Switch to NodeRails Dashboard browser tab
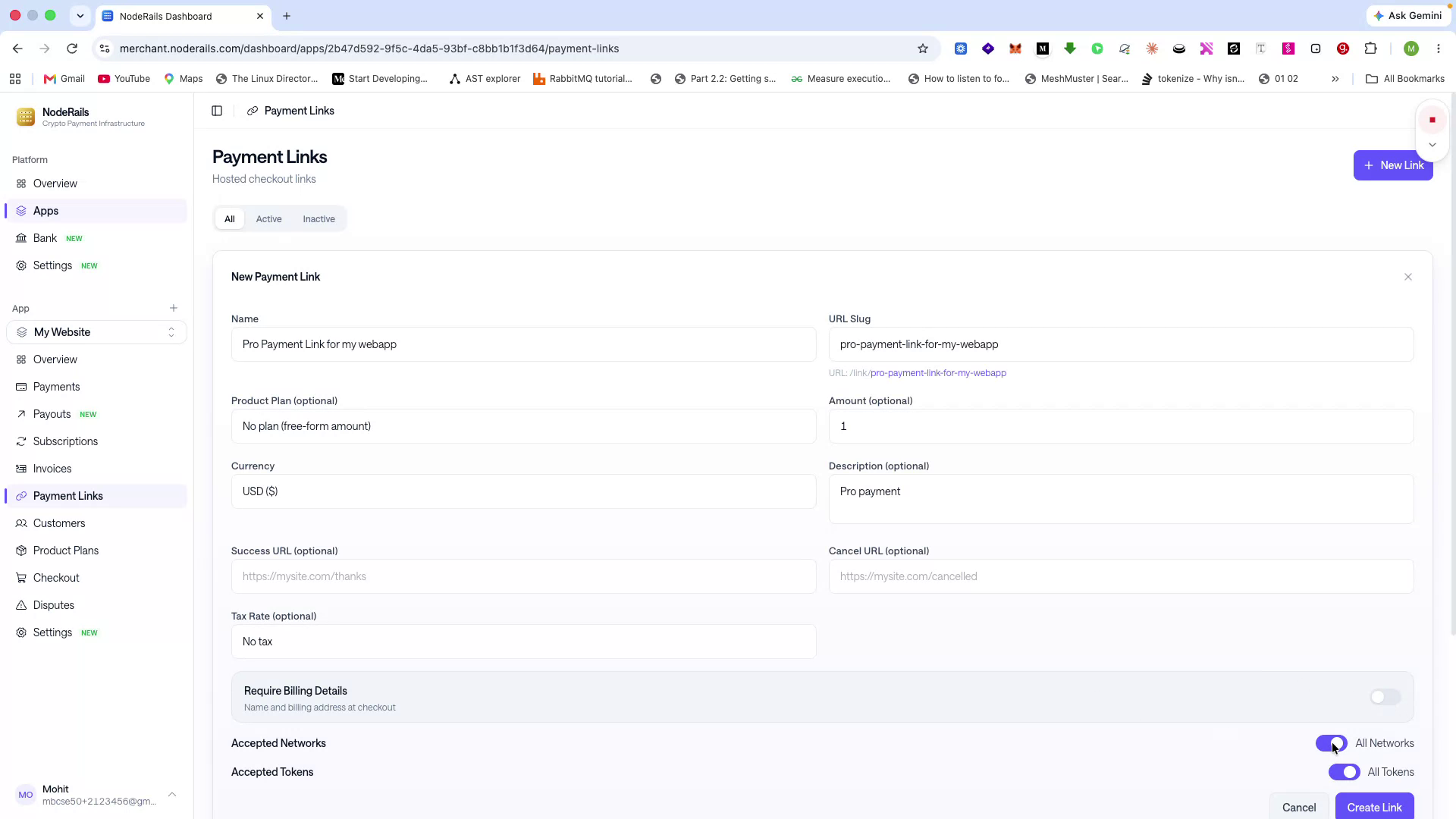Viewport: 1456px width, 819px height. click(184, 16)
